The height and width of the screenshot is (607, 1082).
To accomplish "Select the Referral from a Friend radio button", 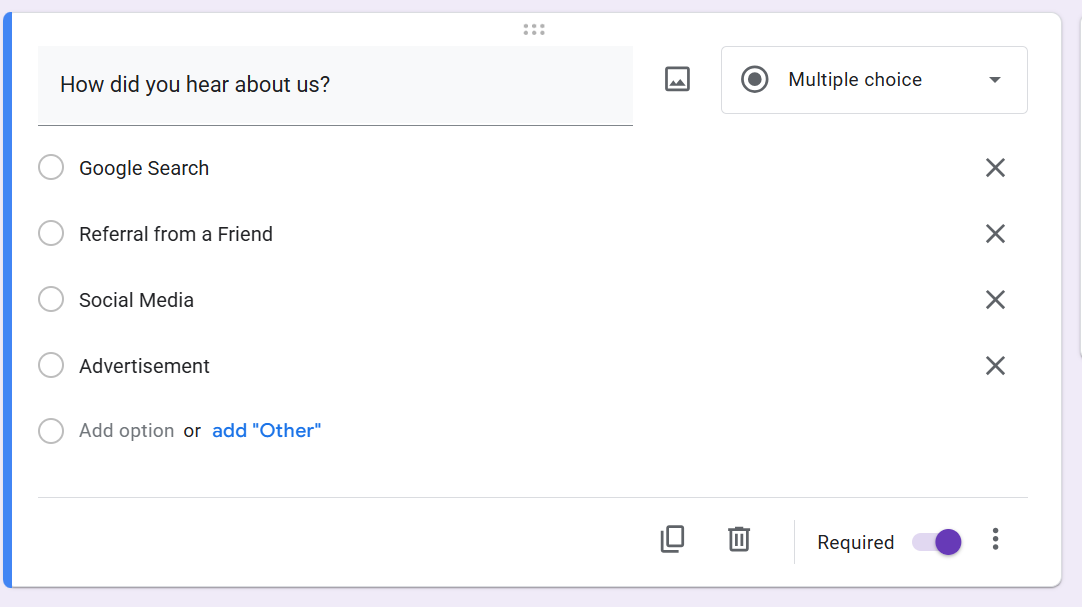I will point(51,233).
